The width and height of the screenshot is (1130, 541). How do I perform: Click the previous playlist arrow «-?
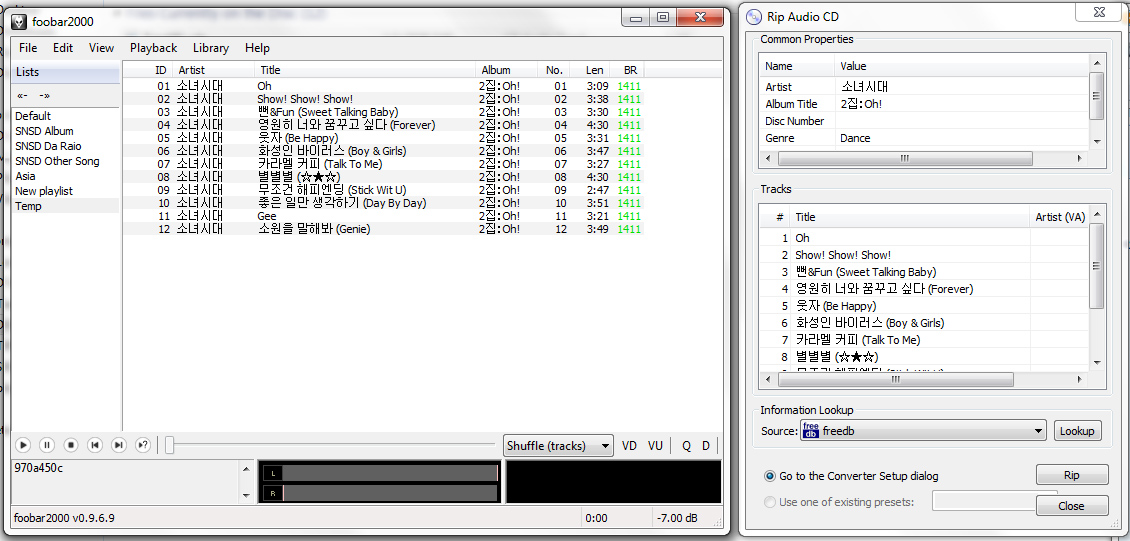(23, 95)
